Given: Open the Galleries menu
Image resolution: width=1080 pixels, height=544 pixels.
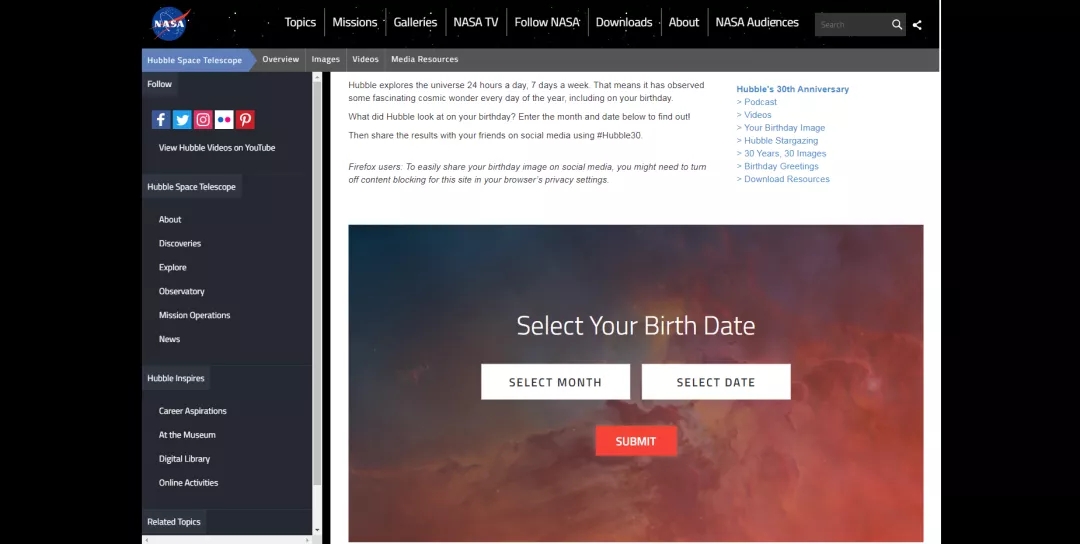Looking at the screenshot, I should (x=415, y=22).
